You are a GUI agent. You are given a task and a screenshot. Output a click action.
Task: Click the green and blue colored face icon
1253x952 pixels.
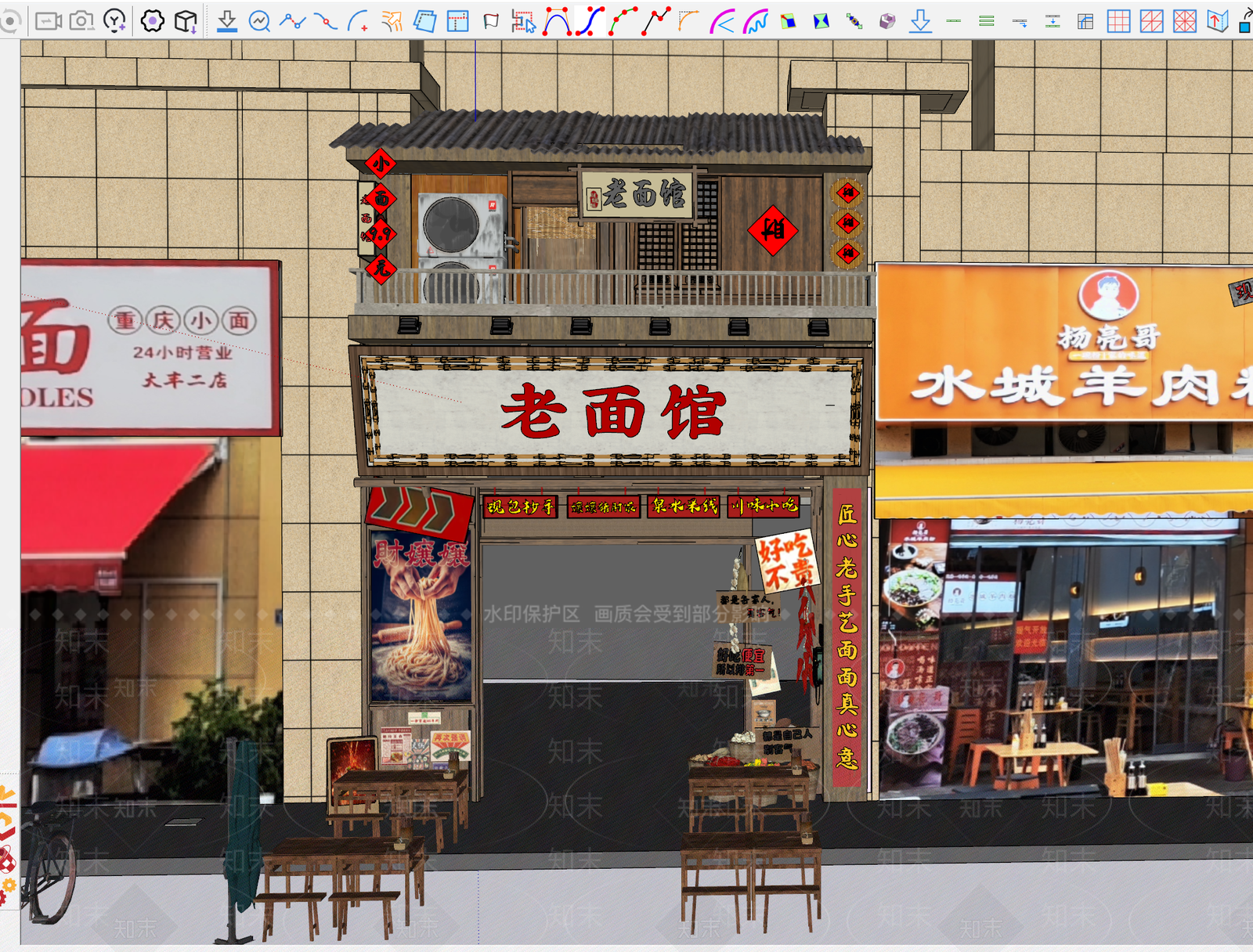coord(789,21)
